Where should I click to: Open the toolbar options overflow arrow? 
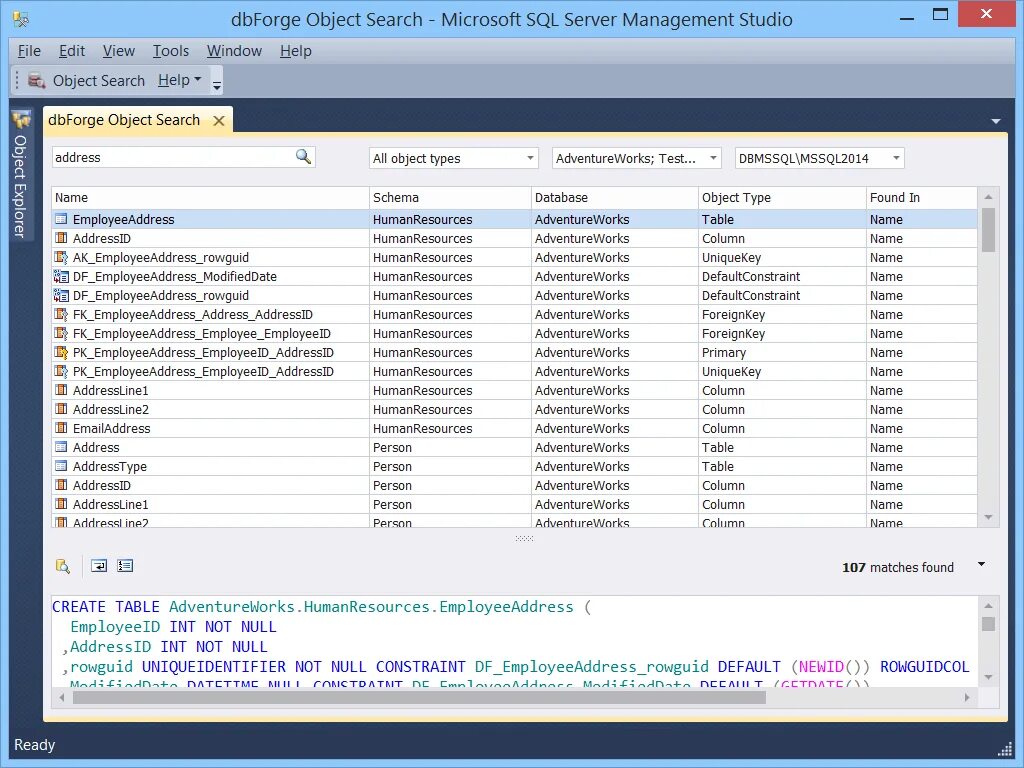pos(217,84)
